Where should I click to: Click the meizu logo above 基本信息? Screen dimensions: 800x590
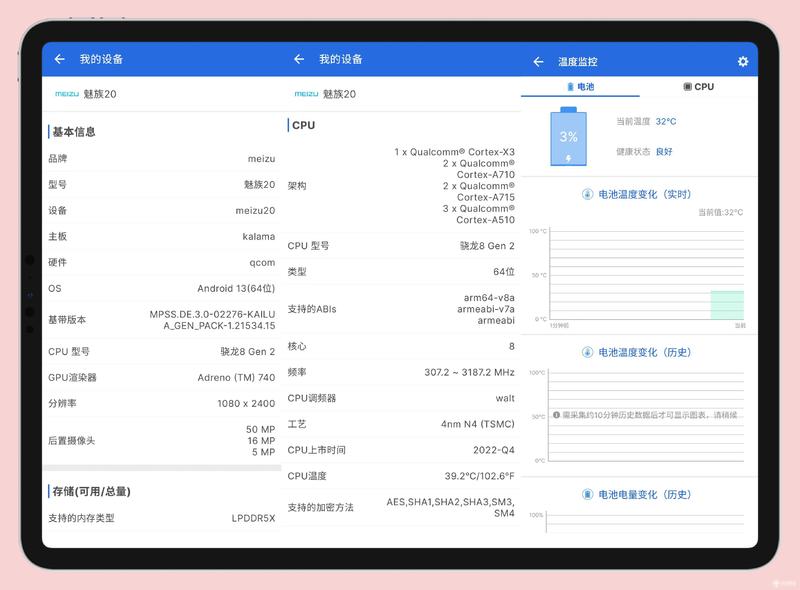click(x=67, y=94)
